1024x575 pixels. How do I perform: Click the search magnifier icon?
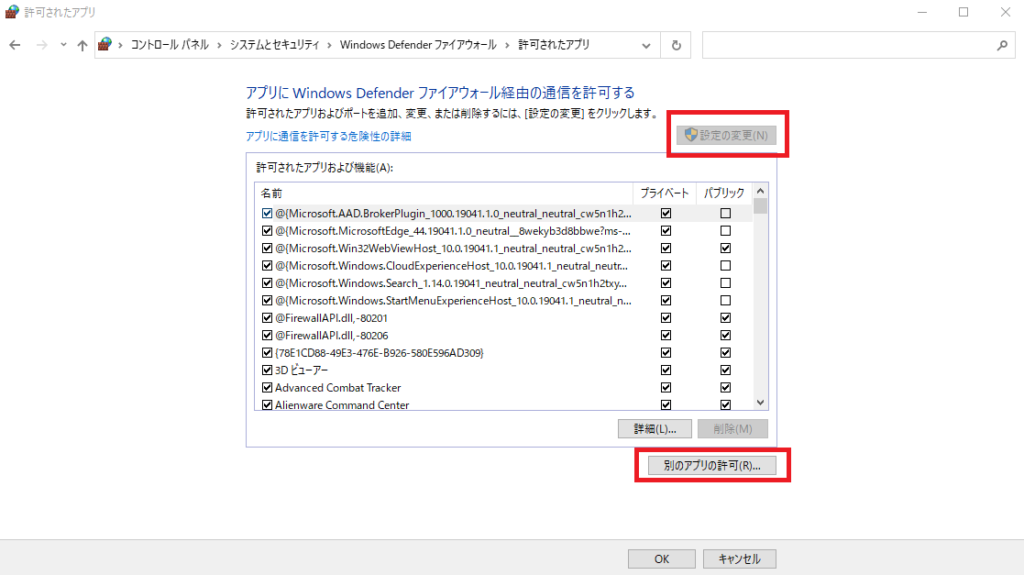1002,45
